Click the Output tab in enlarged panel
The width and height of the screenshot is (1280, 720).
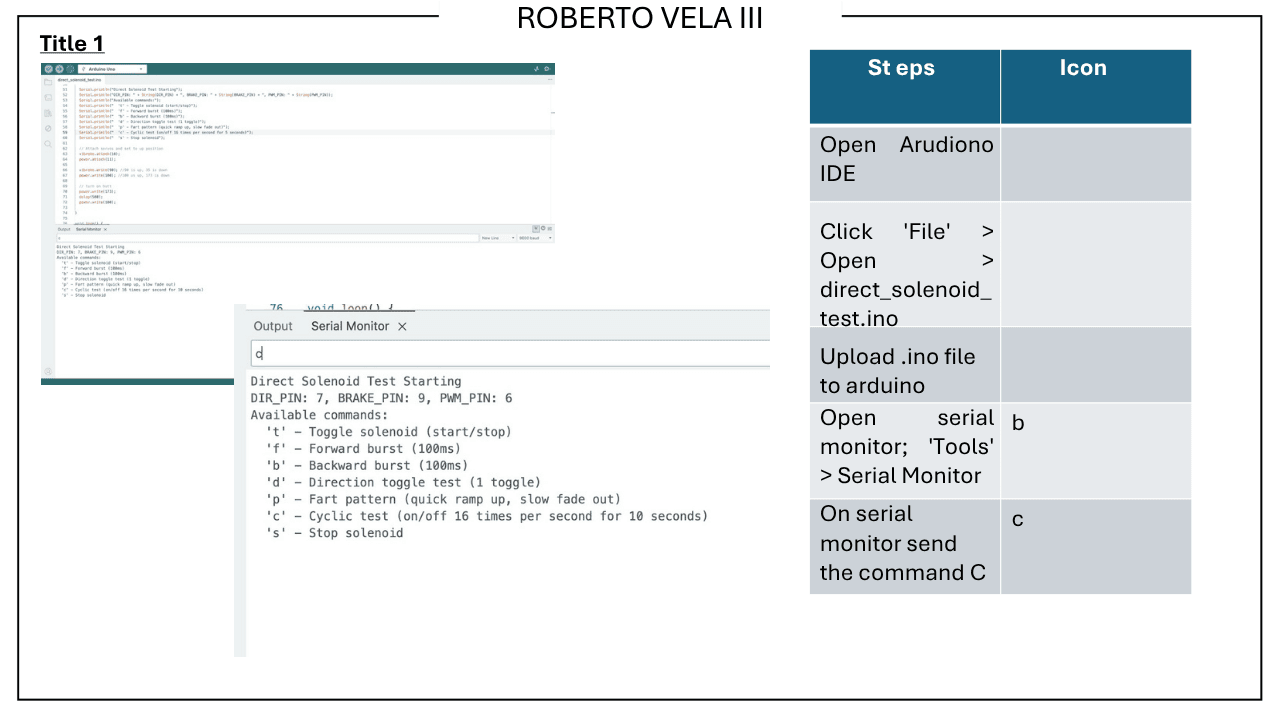(273, 326)
